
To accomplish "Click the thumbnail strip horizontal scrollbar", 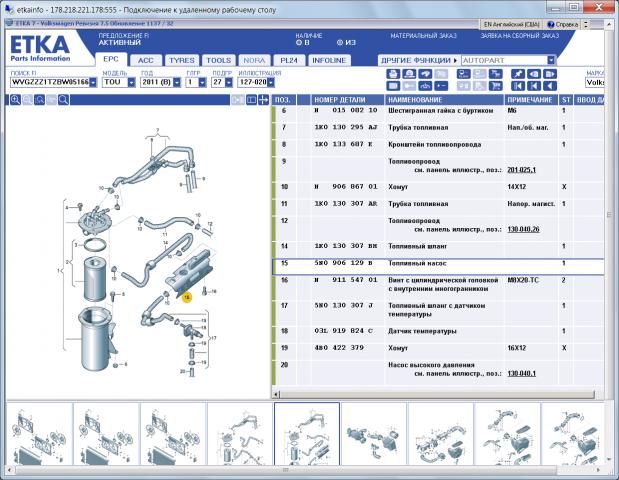I will pyautogui.click(x=287, y=470).
